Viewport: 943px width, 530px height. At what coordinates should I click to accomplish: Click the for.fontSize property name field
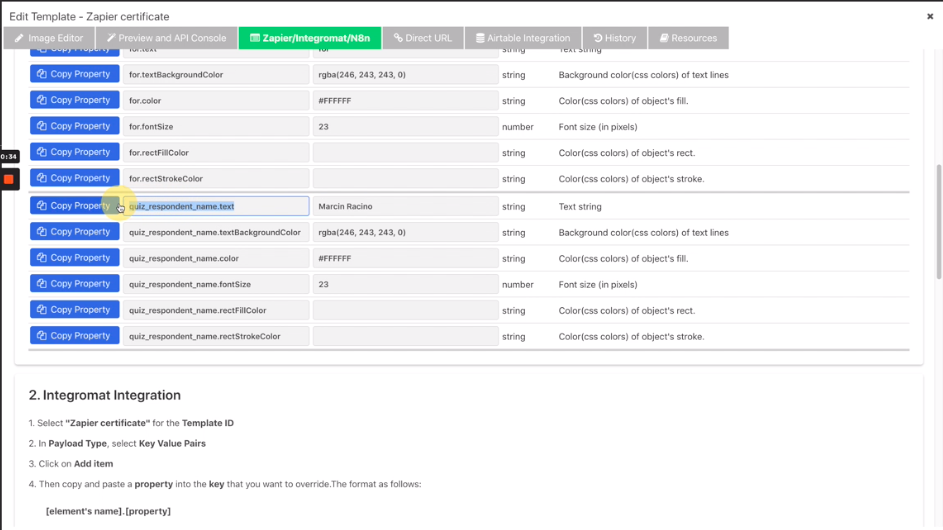point(216,126)
